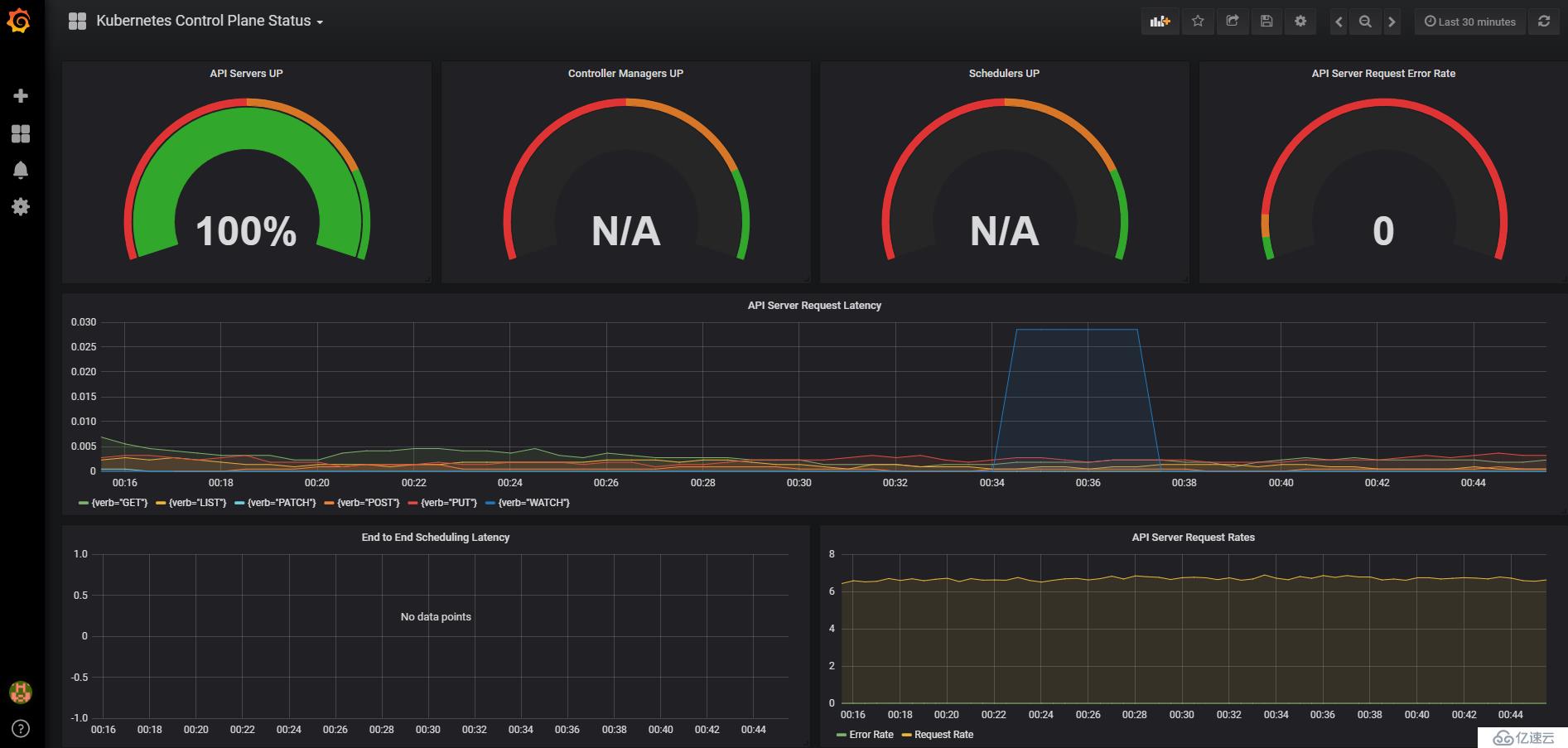This screenshot has width=1568, height=748.
Task: Toggle the Error Rate legend series
Action: coord(871,735)
